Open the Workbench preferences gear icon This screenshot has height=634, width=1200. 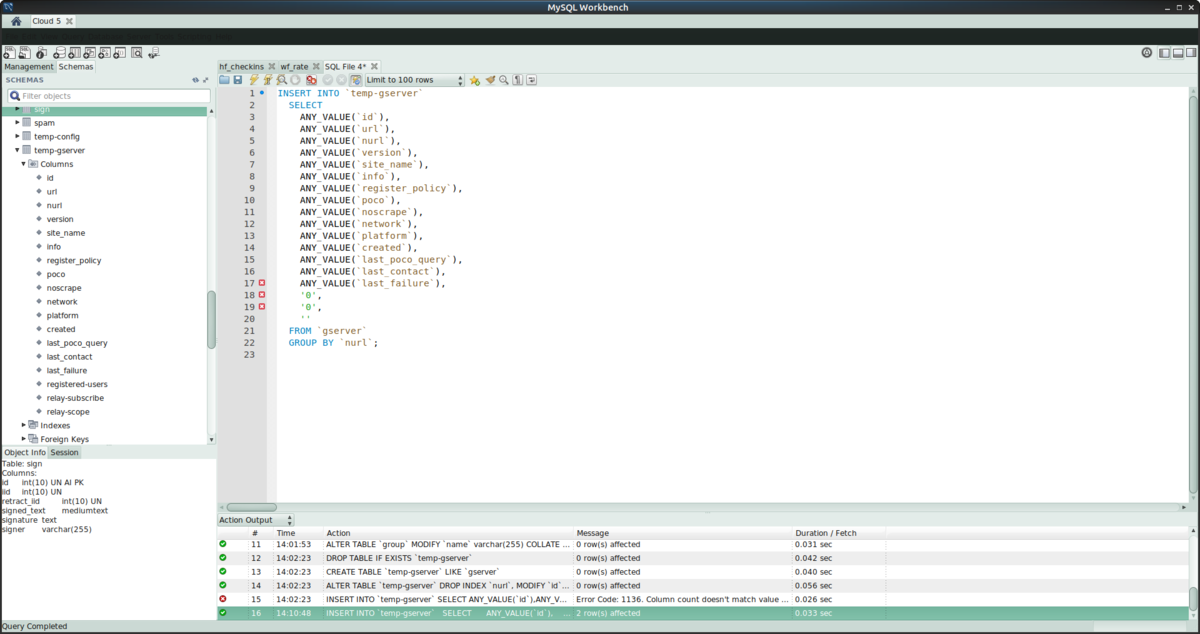point(1146,53)
